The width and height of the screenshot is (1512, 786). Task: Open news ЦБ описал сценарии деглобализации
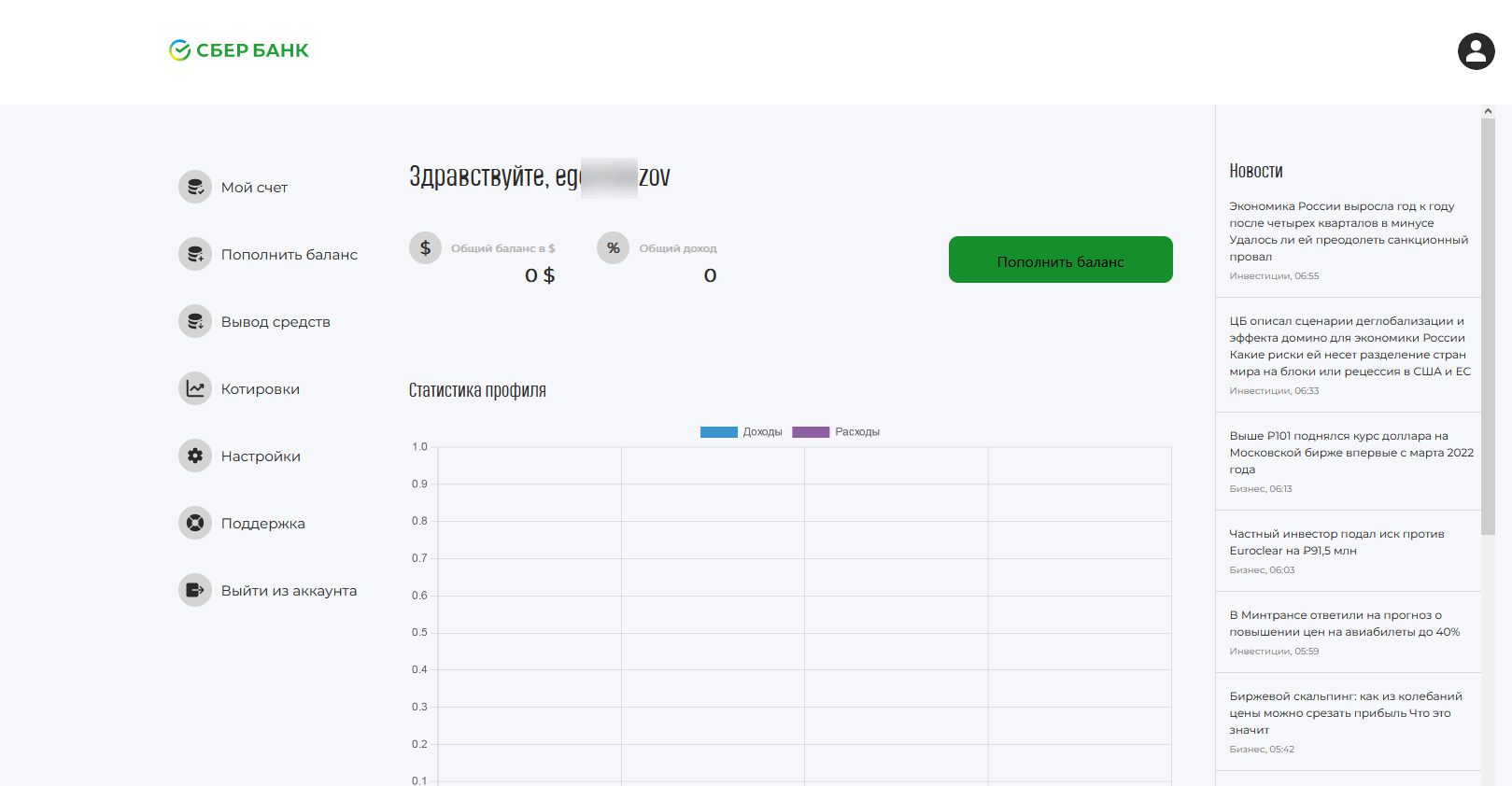click(x=1349, y=346)
